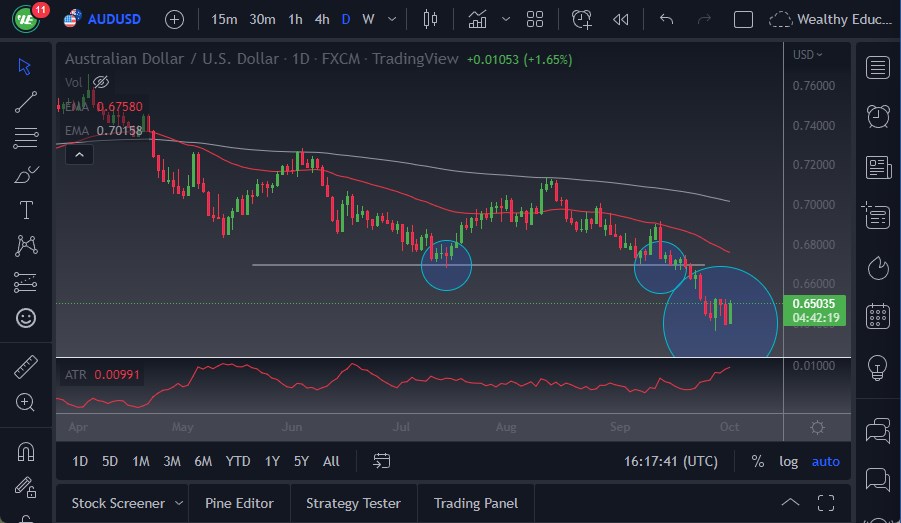Select the Text annotation tool

[26, 210]
